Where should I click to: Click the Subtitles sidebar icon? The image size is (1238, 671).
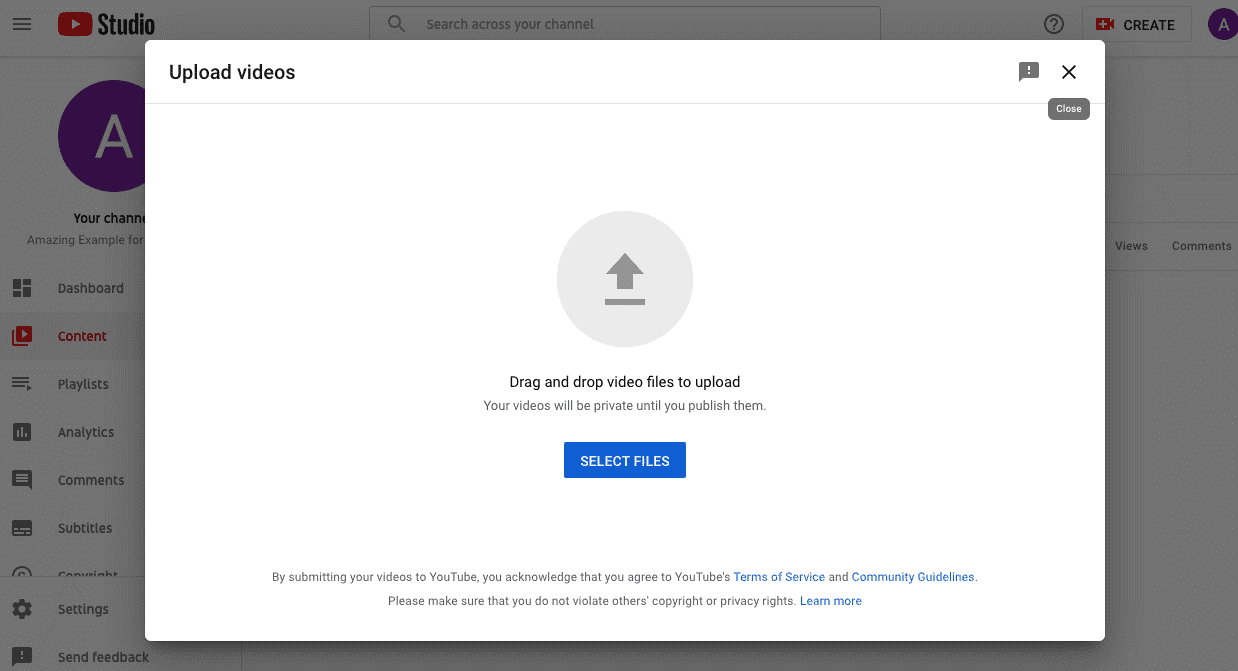(22, 528)
